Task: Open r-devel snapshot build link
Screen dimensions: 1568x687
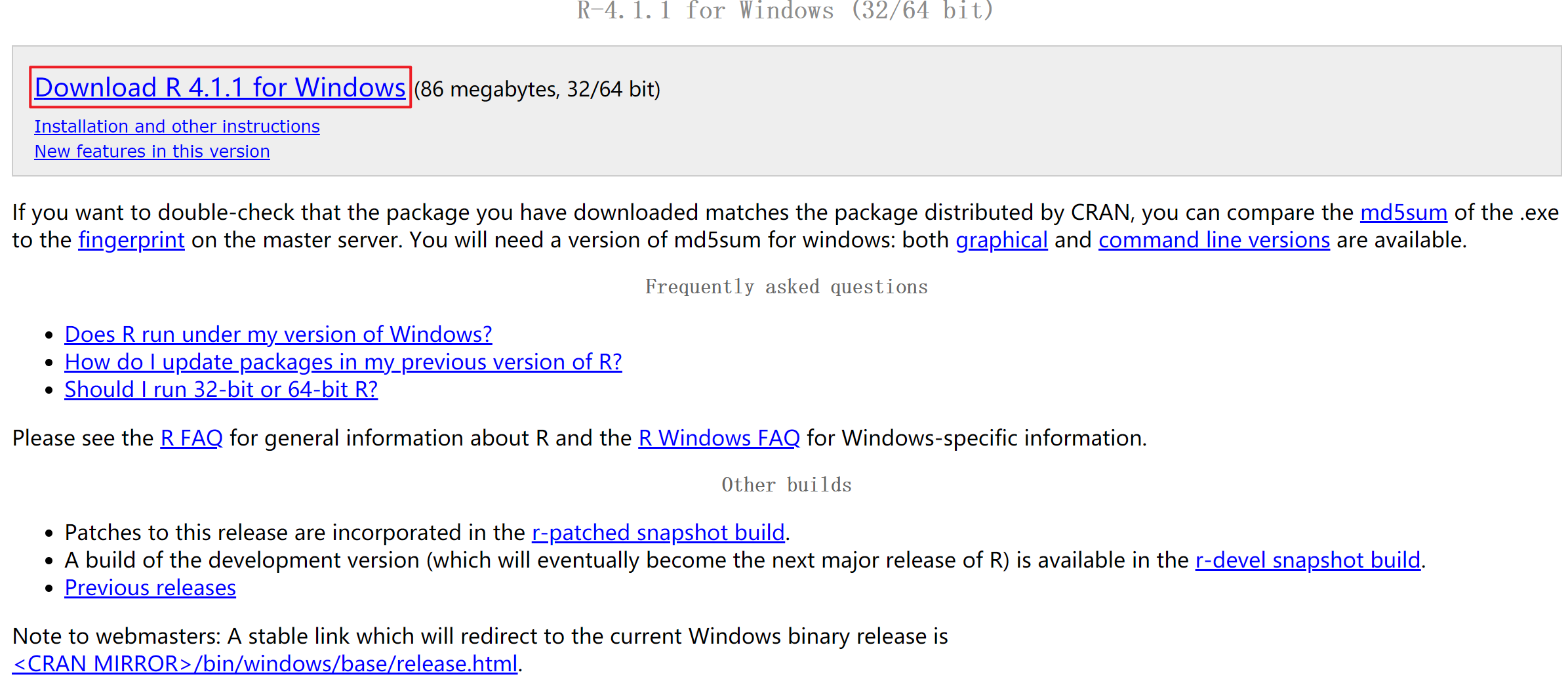Action: tap(1307, 560)
